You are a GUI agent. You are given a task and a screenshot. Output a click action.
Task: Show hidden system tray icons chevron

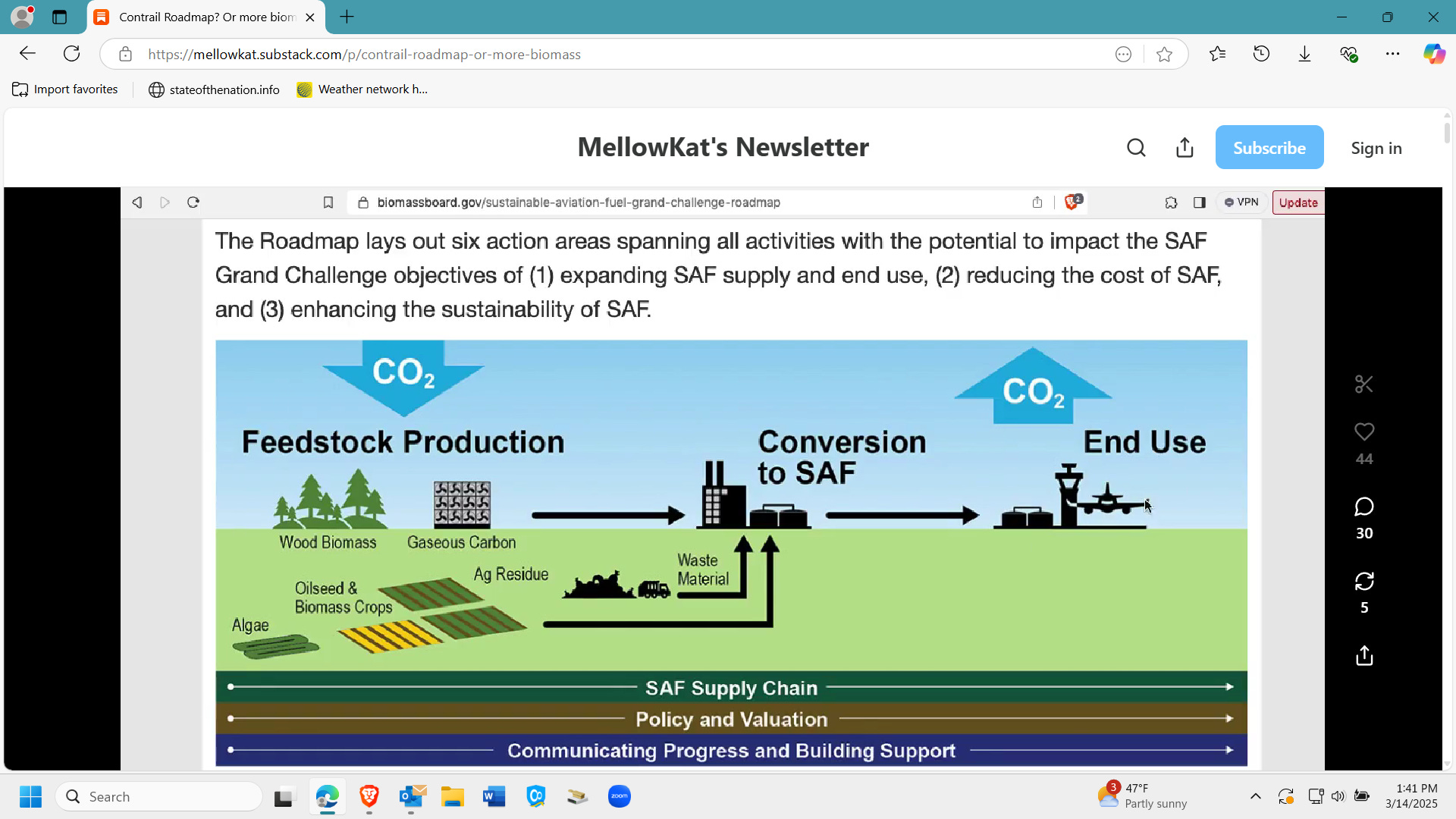click(x=1256, y=796)
